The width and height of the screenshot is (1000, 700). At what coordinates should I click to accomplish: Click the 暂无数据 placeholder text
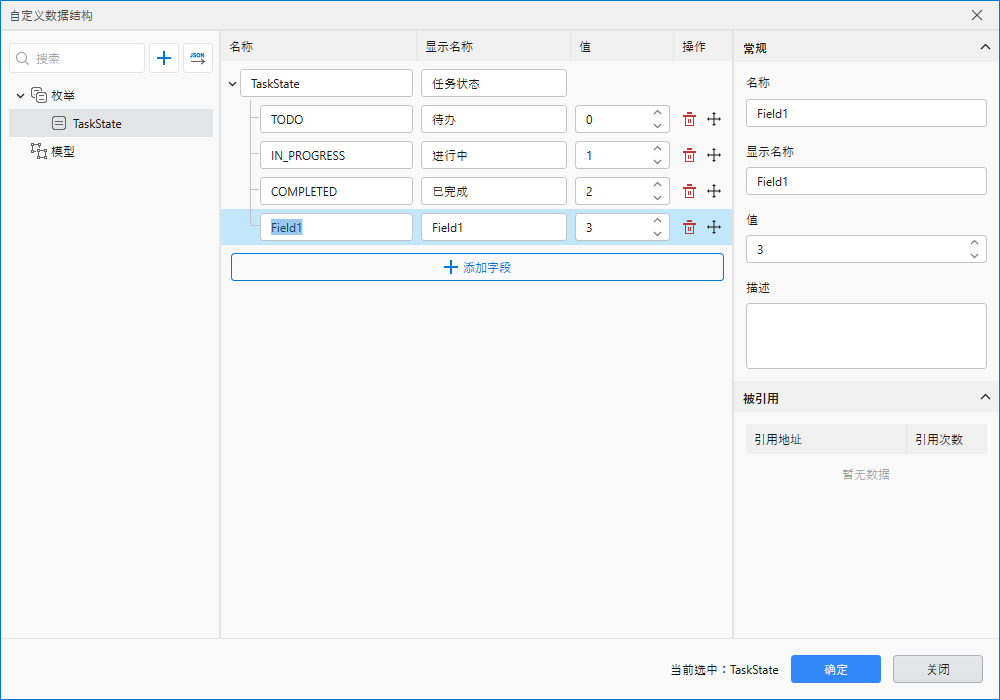pyautogui.click(x=866, y=474)
